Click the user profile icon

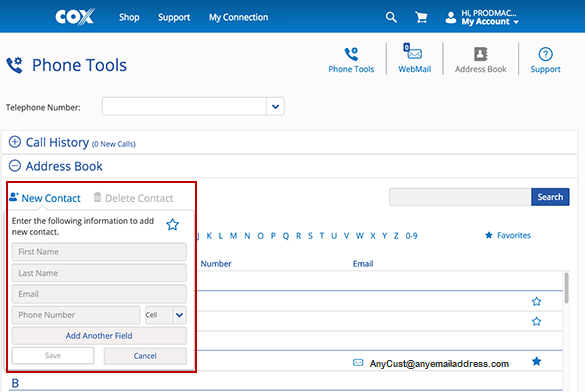coord(451,18)
